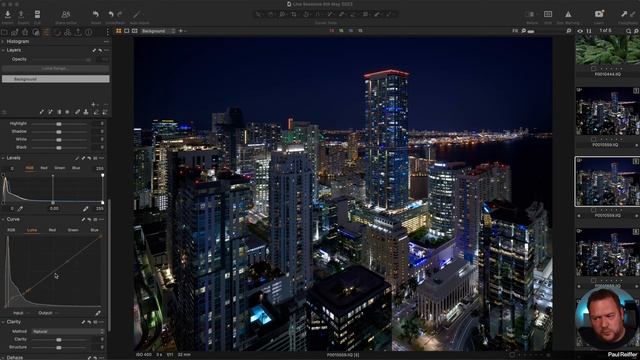Open tool tab options three-dot menu
Screen dimensions: 640x360
click(x=107, y=32)
